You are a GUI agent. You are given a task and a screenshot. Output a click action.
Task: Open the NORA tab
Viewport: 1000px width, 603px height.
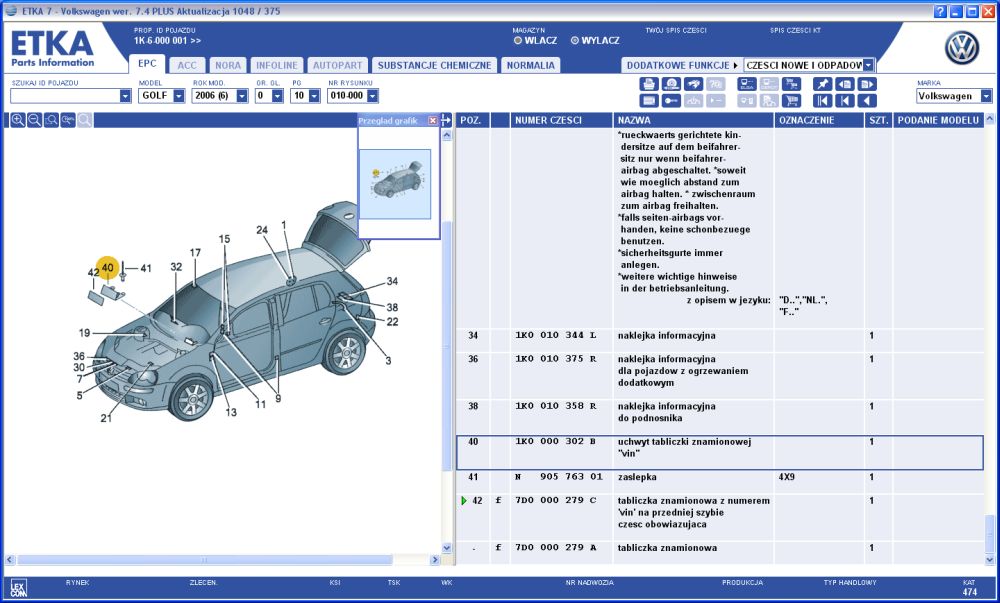click(228, 65)
